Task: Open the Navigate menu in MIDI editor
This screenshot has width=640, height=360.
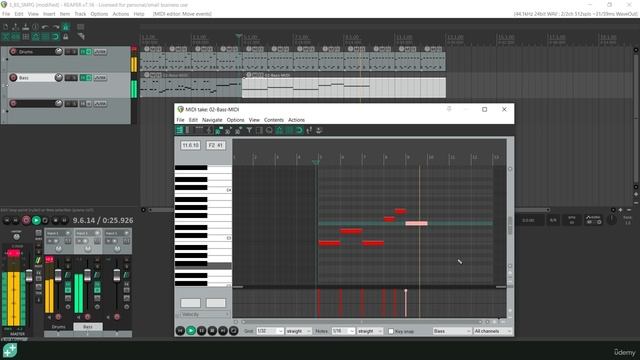Action: point(212,120)
